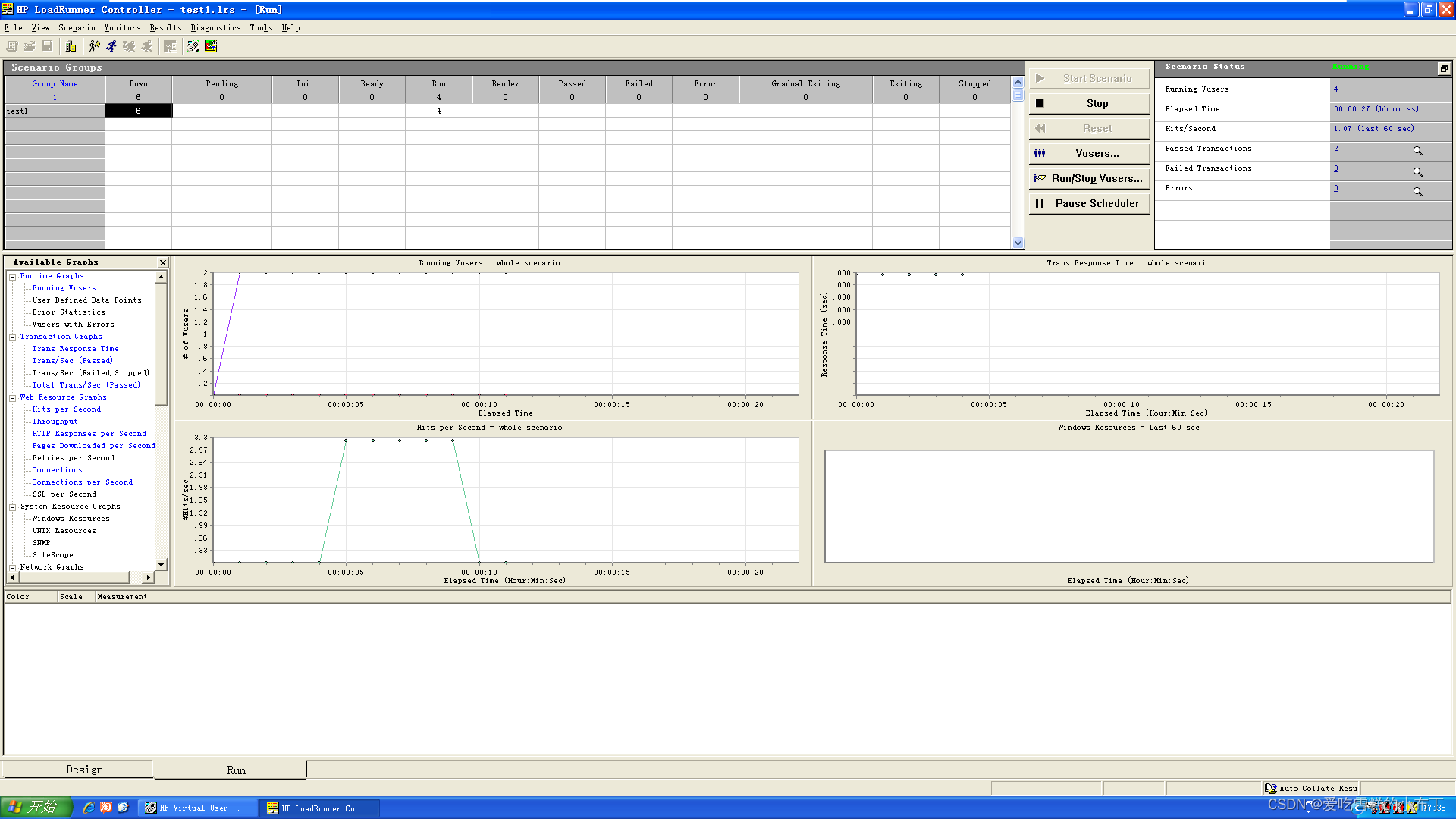Click the grayed Stop Vusers toolbar icon

pos(146,46)
